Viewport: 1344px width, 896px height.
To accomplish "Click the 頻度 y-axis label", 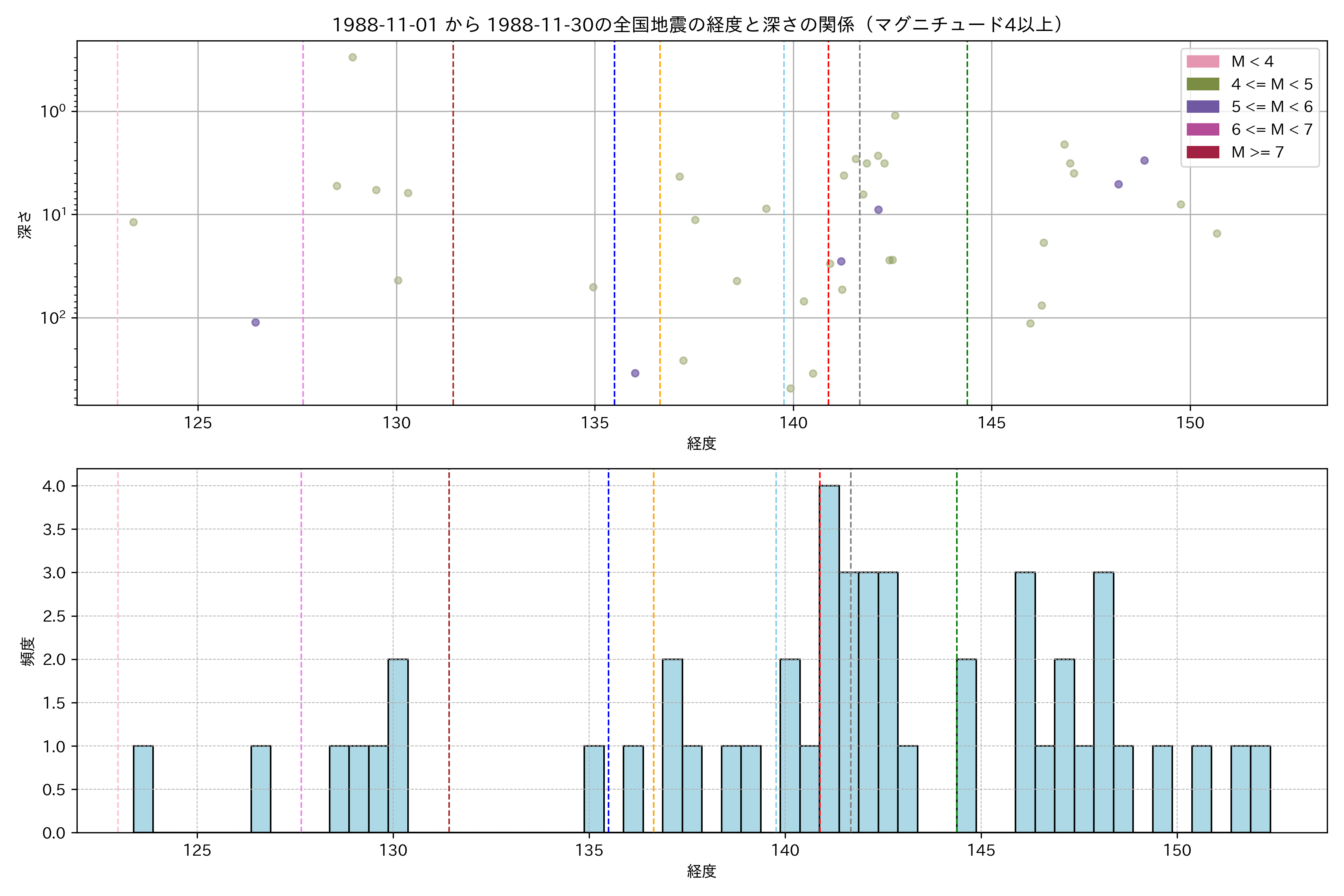I will [27, 651].
